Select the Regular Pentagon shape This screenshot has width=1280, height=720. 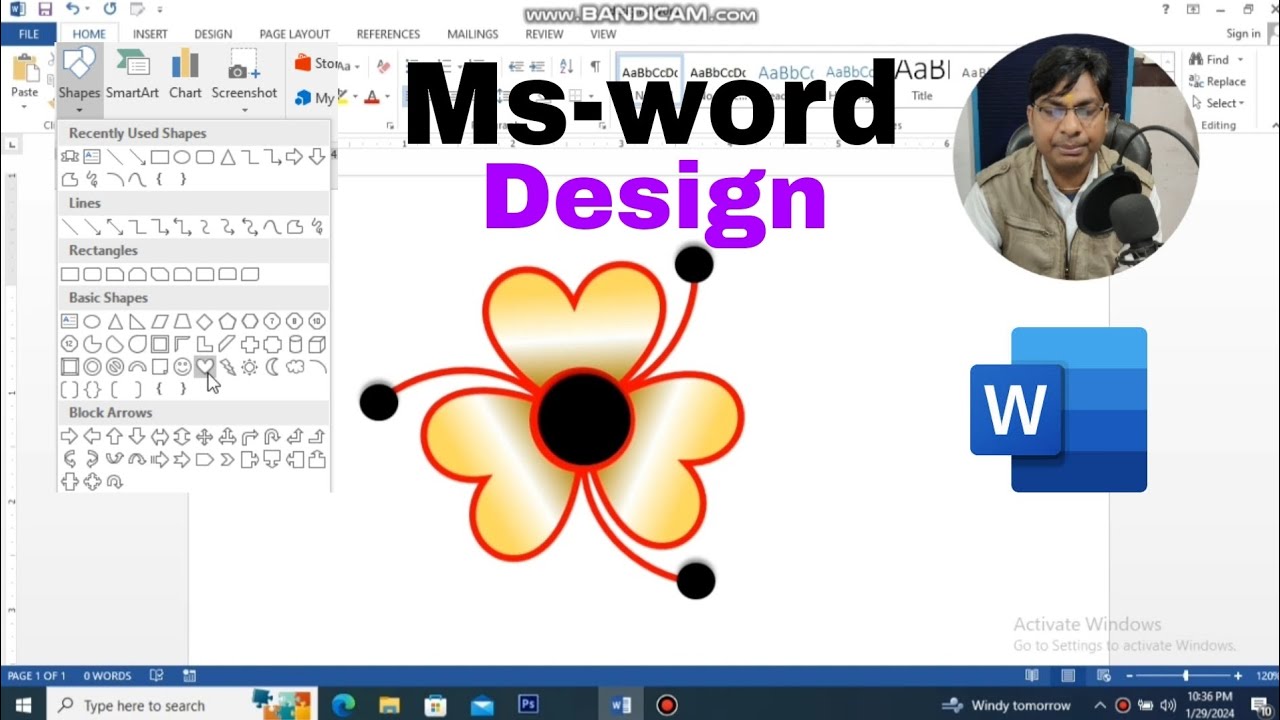pyautogui.click(x=227, y=322)
